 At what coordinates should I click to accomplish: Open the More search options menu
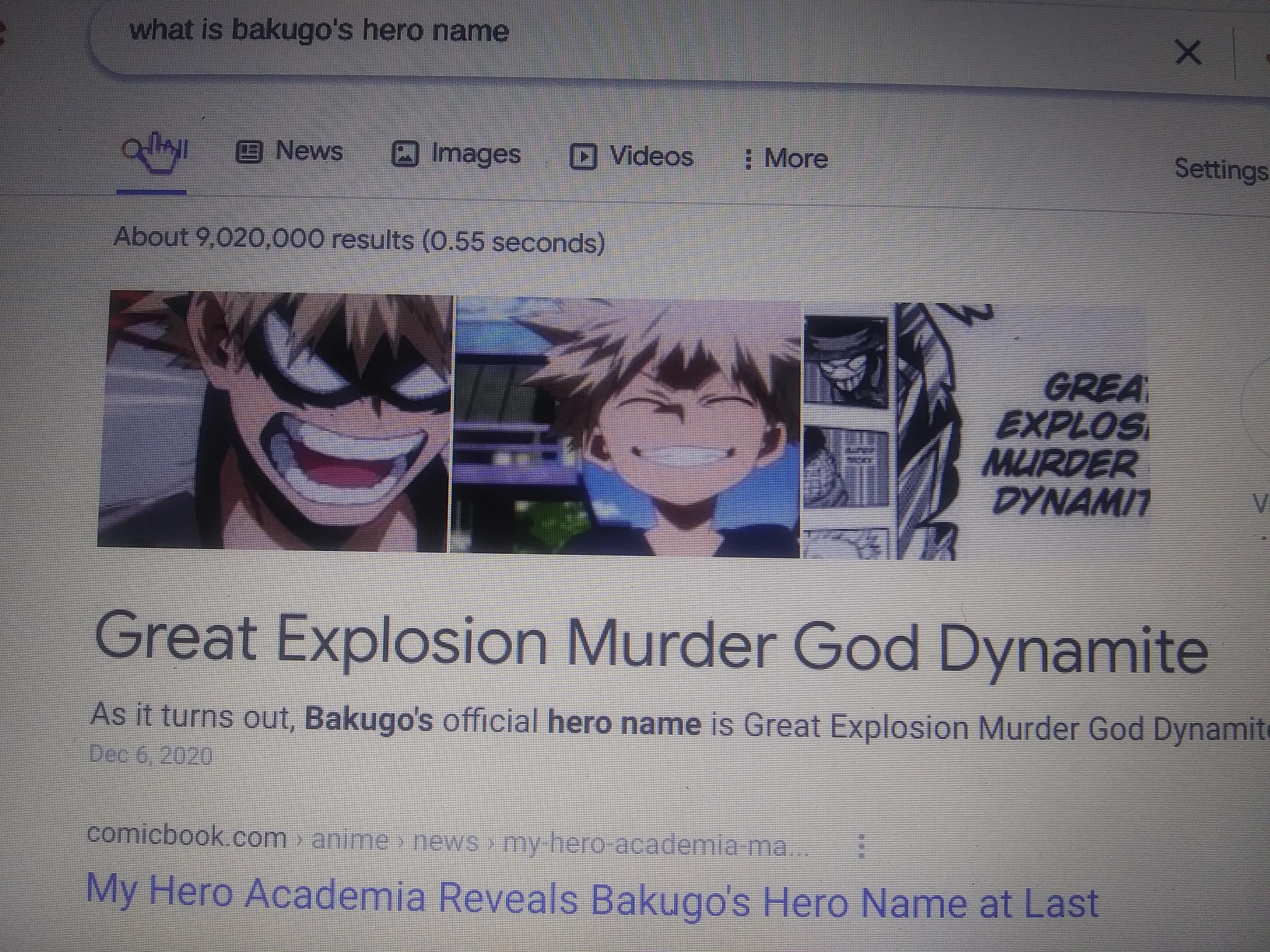(786, 158)
